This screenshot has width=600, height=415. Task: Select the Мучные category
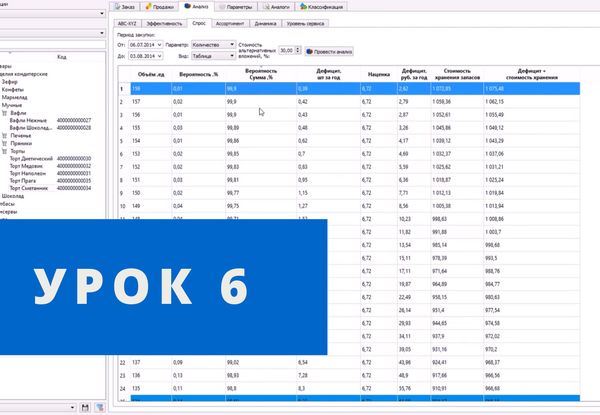(12, 105)
